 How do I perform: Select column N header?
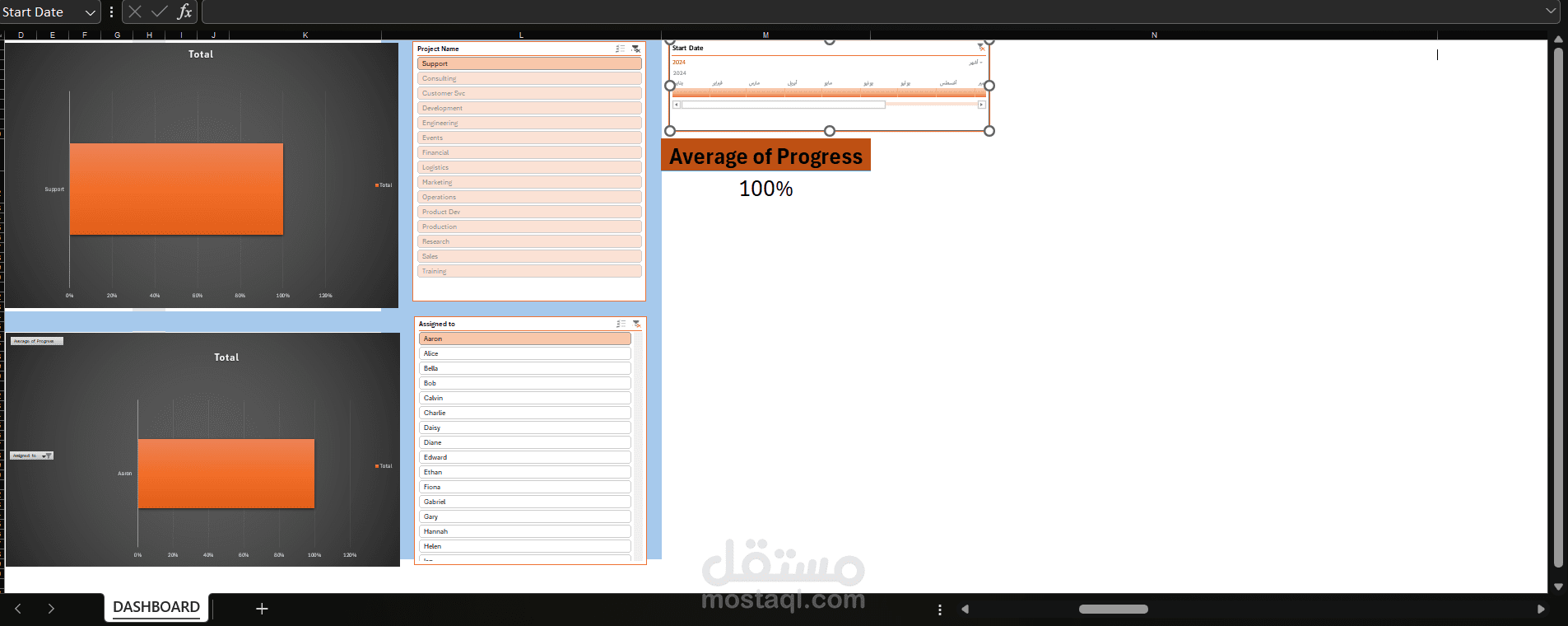(1154, 35)
